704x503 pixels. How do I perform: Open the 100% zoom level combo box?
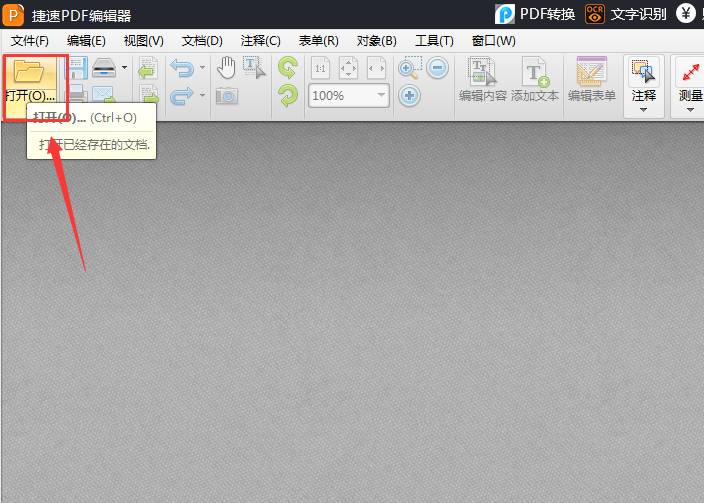coord(349,96)
